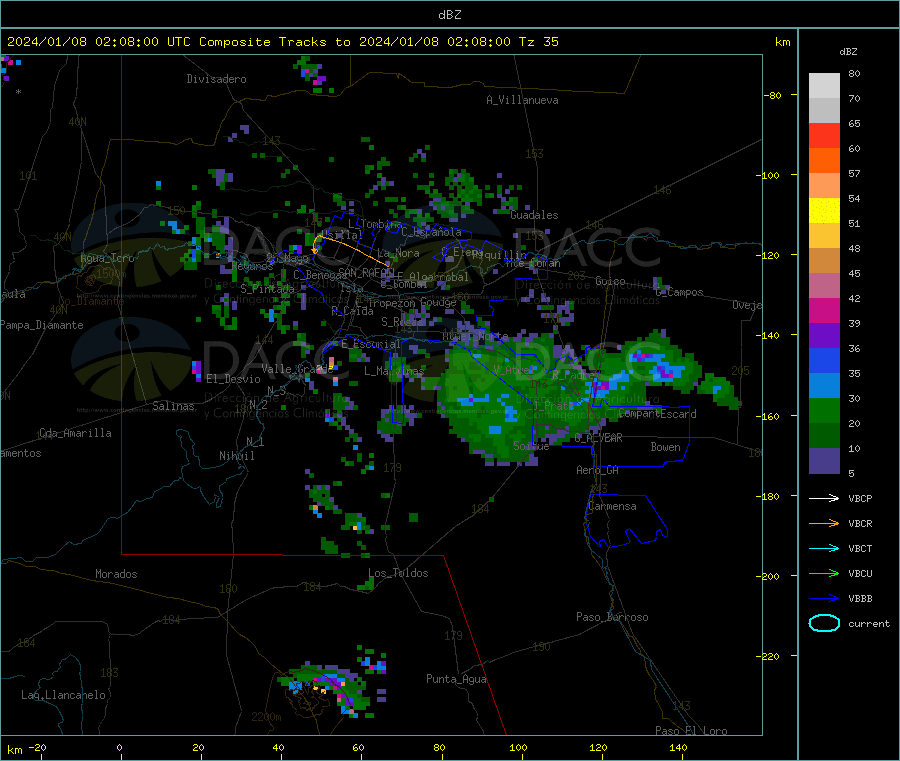Click the Pampa_Diamante map label
The image size is (900, 761).
tap(42, 325)
